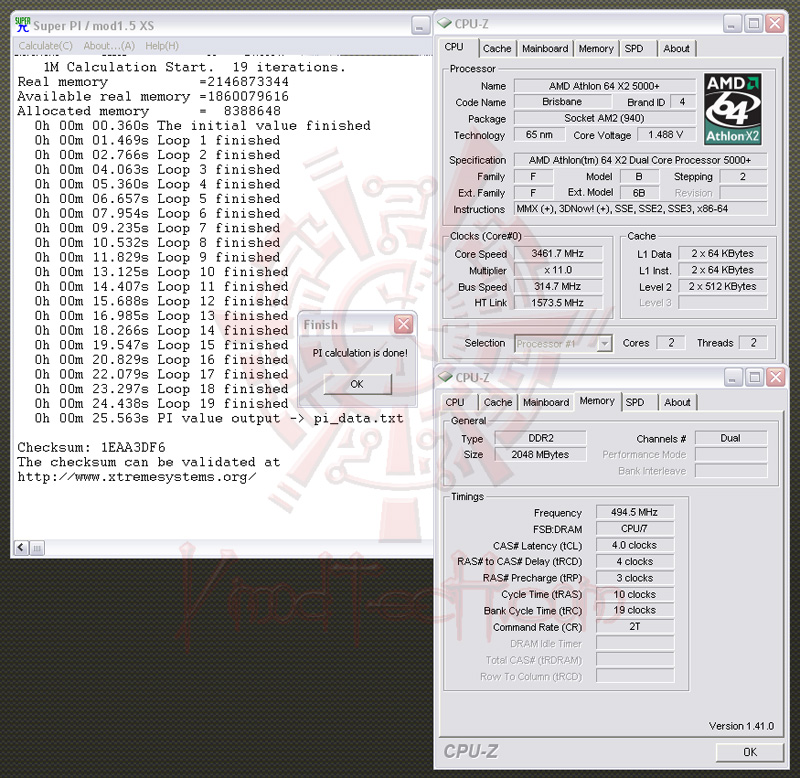
Task: Switch to Mainboard tab in lower CPU-Z window
Action: click(546, 402)
